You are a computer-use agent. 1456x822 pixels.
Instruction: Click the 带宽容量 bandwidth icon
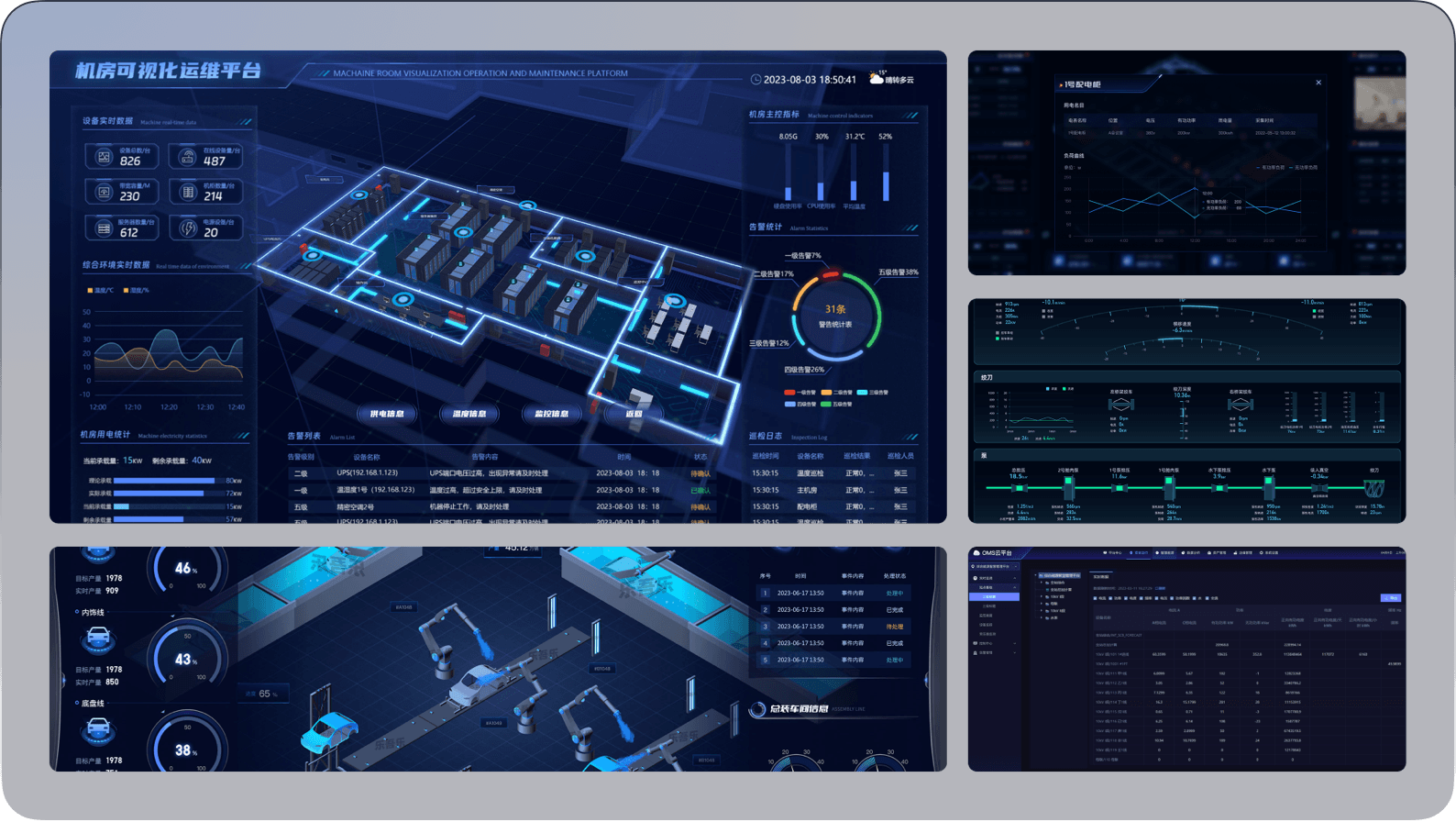click(105, 193)
